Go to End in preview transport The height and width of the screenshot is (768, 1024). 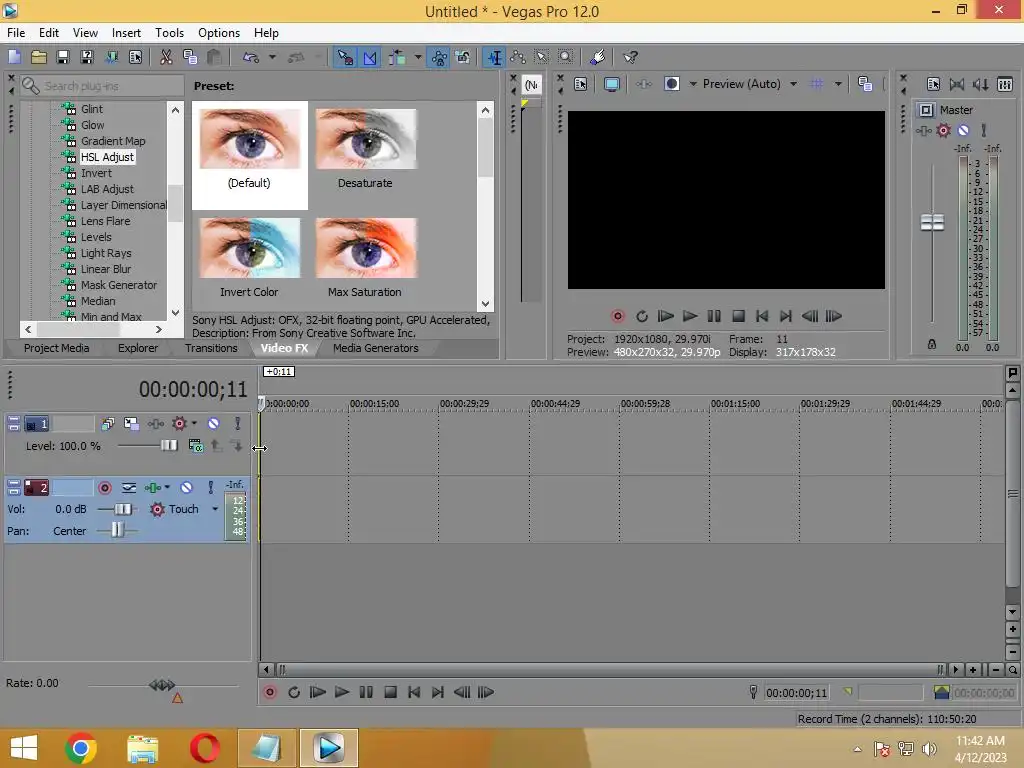786,316
